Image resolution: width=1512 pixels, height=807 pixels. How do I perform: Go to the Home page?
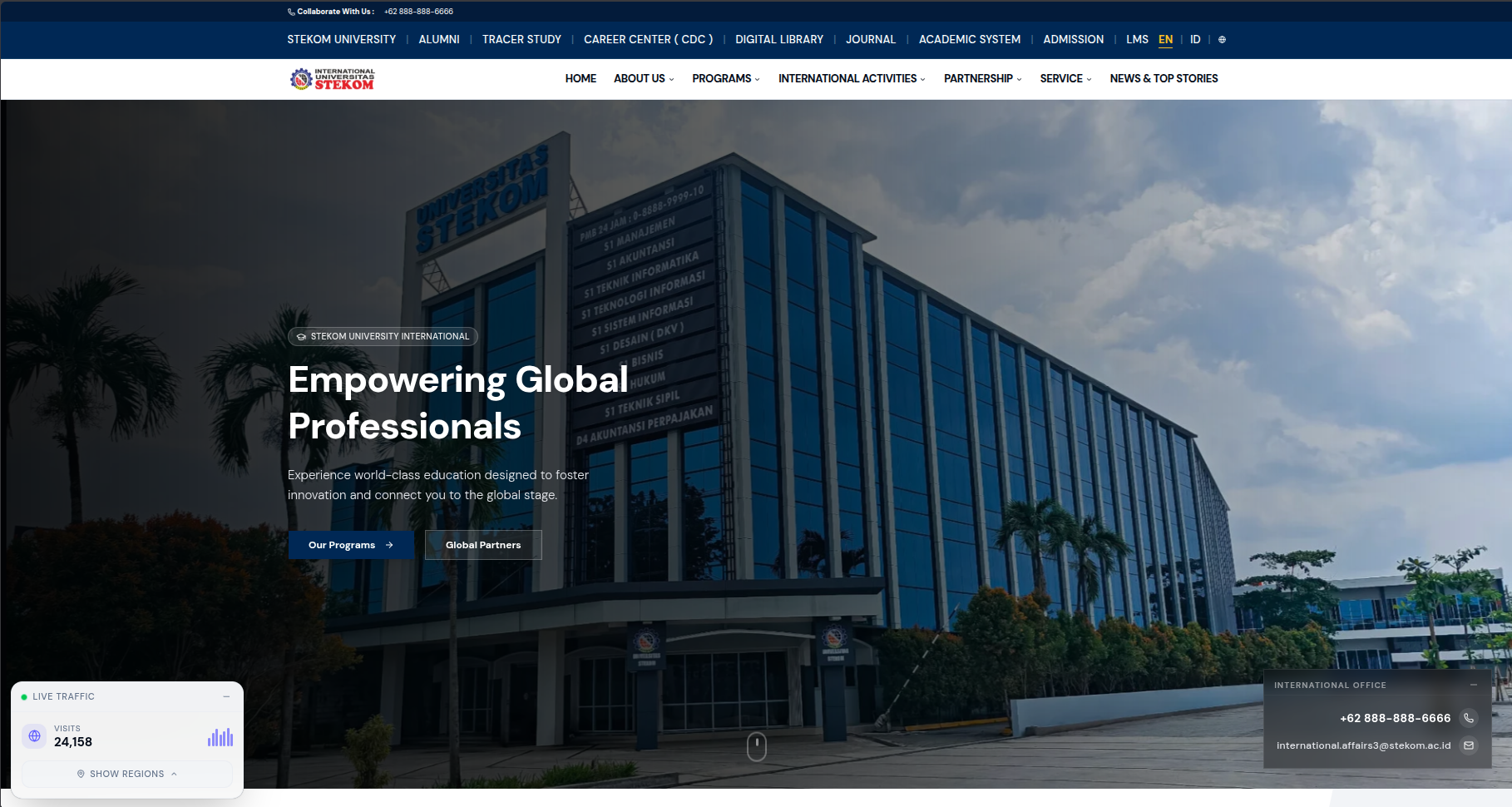coord(581,78)
